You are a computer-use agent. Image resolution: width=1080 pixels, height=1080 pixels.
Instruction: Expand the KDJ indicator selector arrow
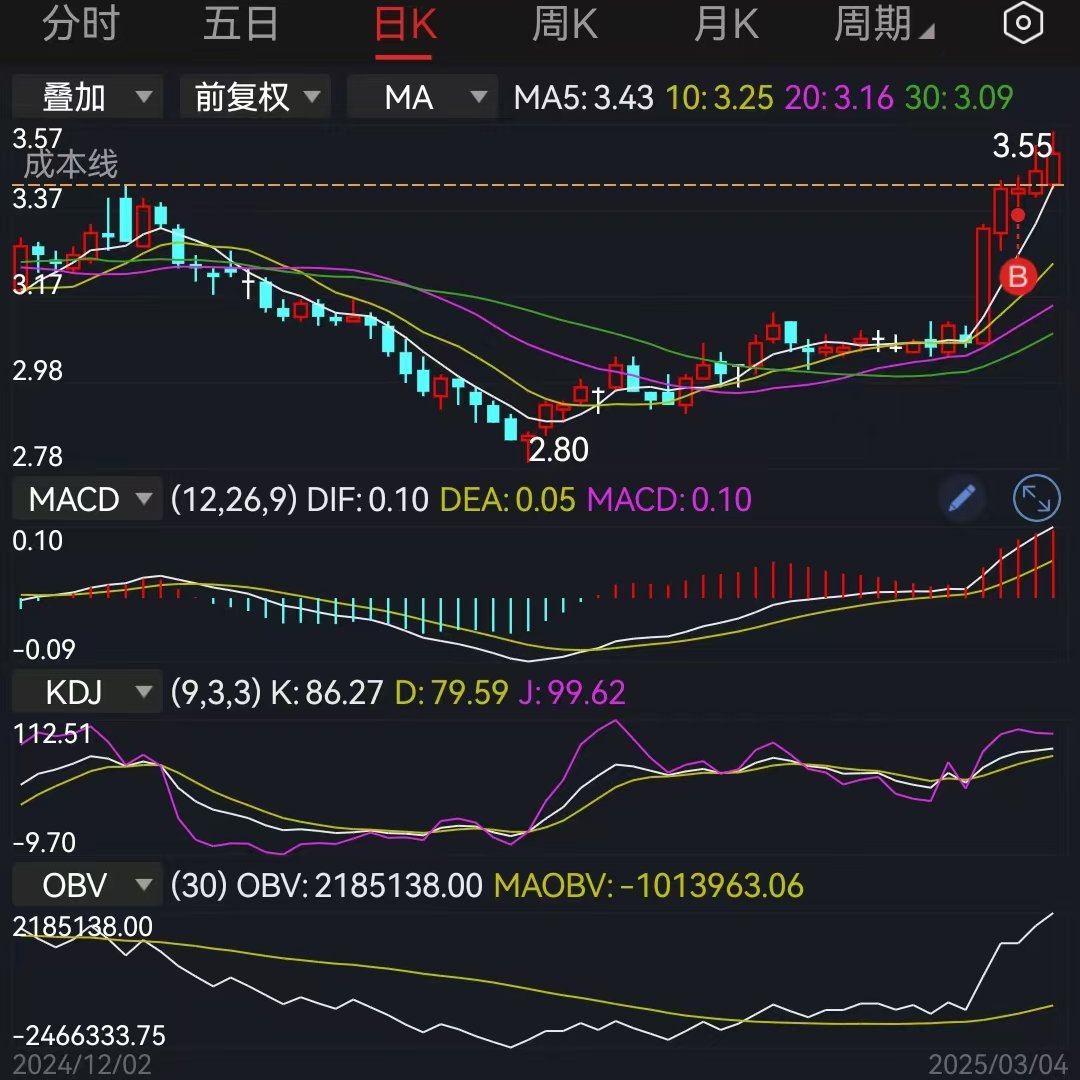pyautogui.click(x=143, y=691)
